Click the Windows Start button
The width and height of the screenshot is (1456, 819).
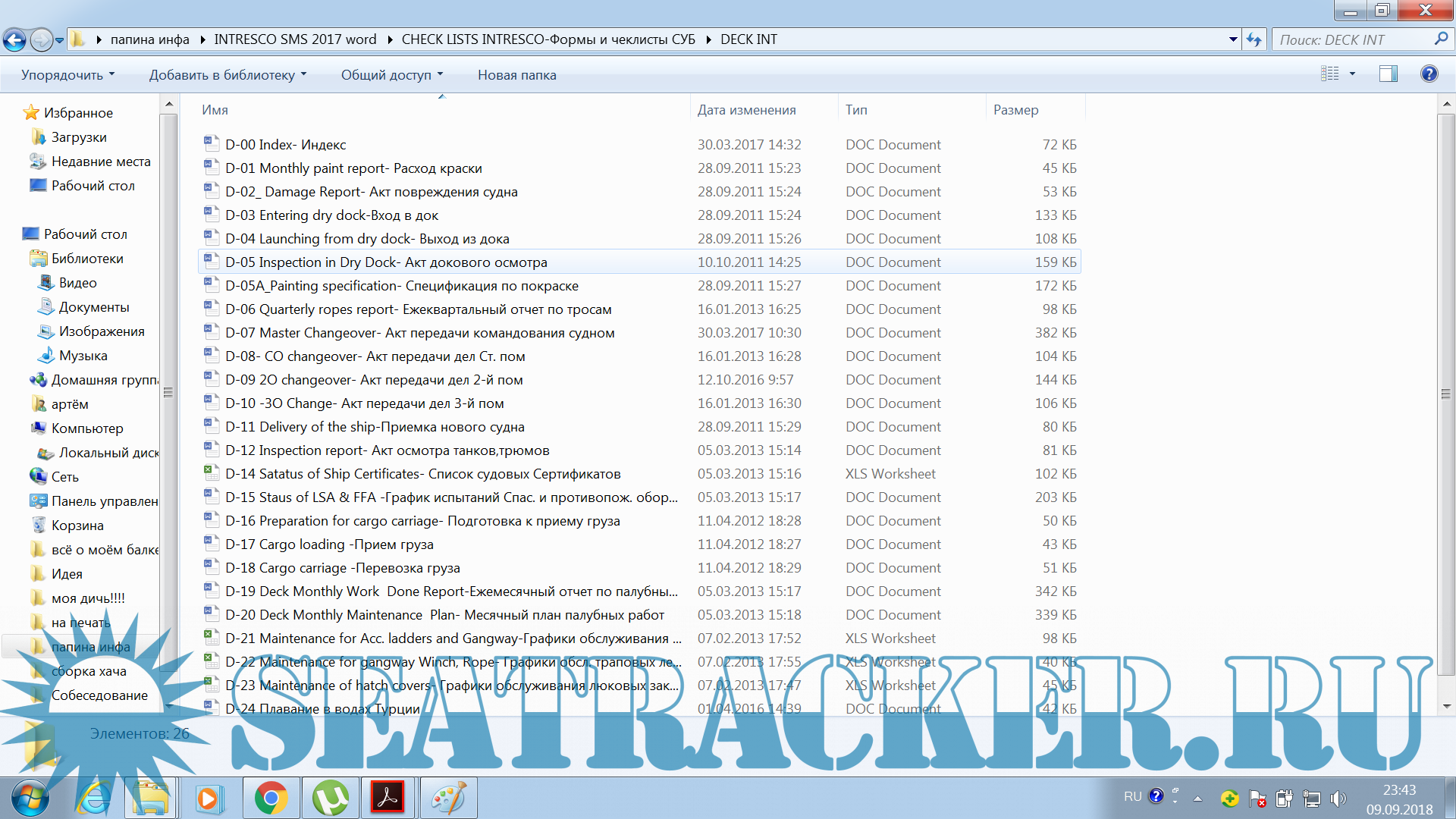[x=30, y=798]
